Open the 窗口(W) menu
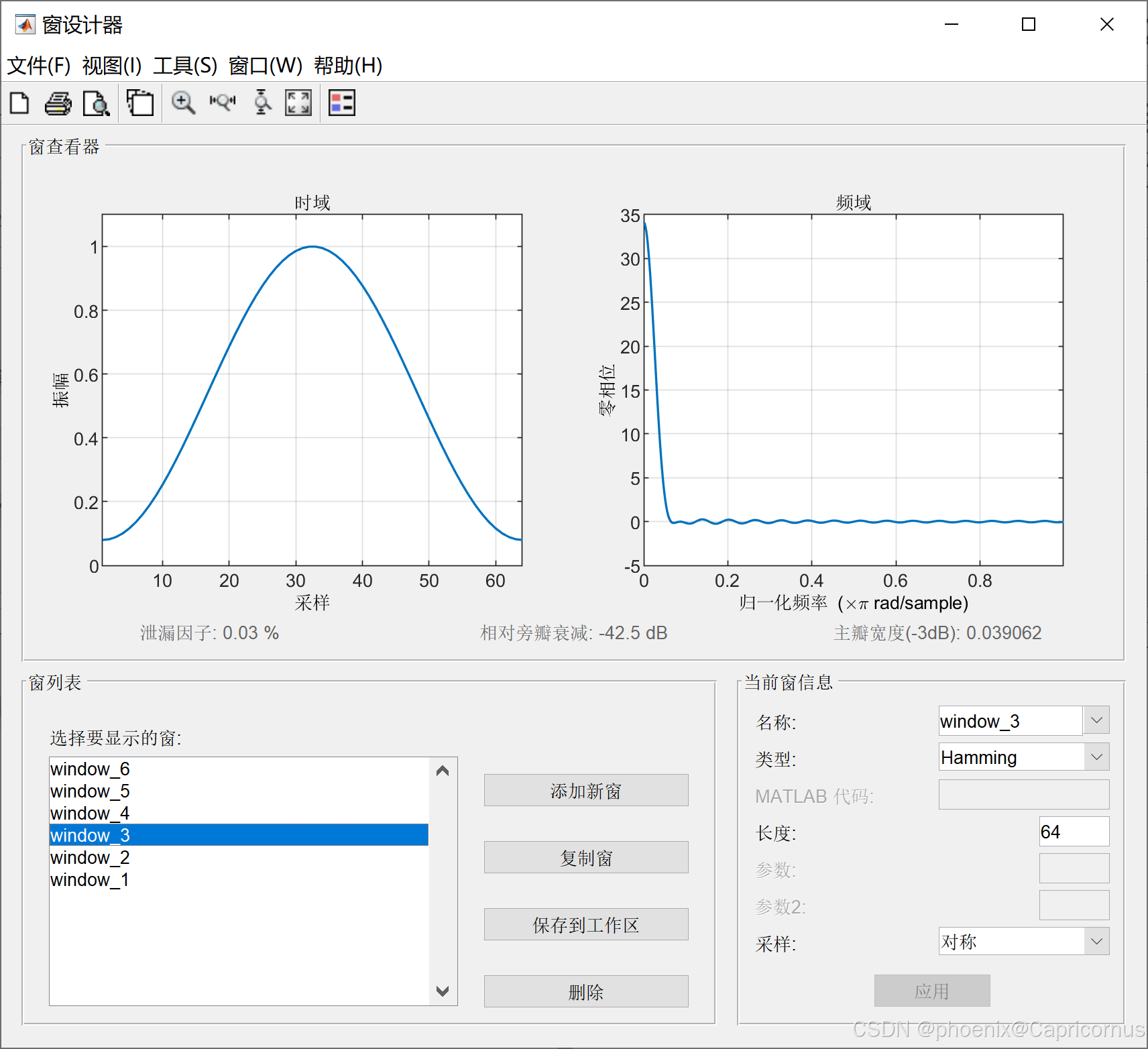This screenshot has width=1148, height=1049. point(266,66)
